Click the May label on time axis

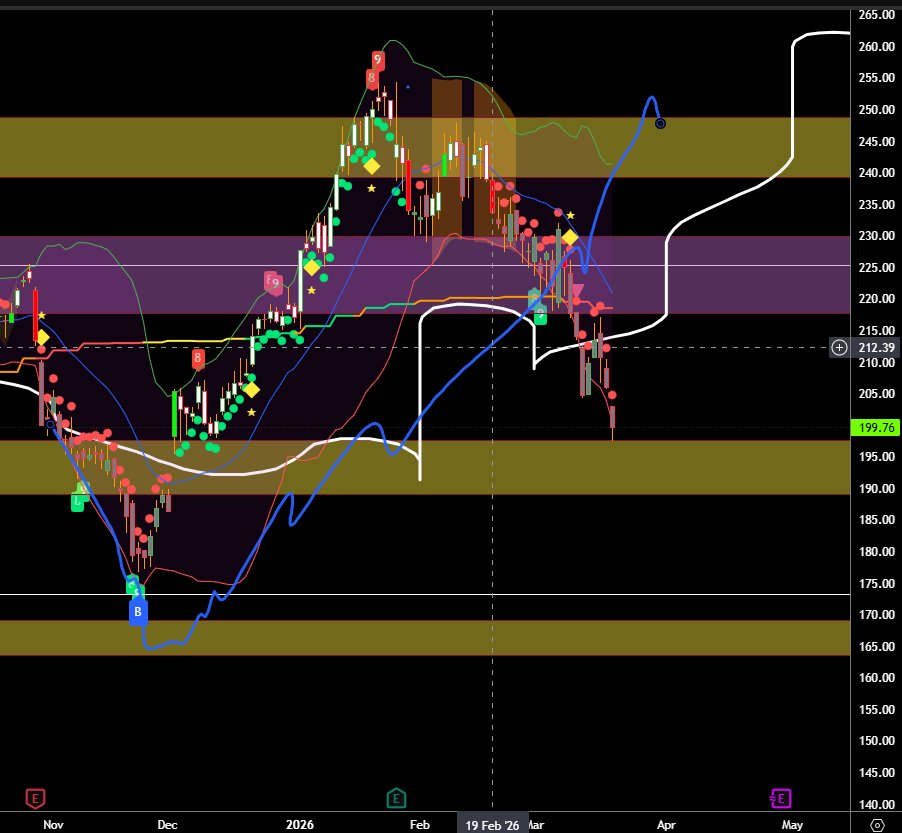pyautogui.click(x=792, y=824)
